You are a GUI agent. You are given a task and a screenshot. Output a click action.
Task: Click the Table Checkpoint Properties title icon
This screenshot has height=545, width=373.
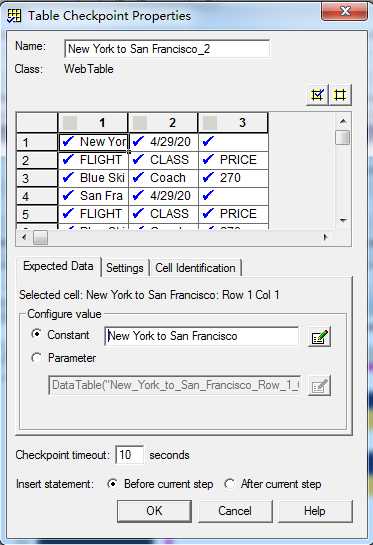pyautogui.click(x=14, y=16)
